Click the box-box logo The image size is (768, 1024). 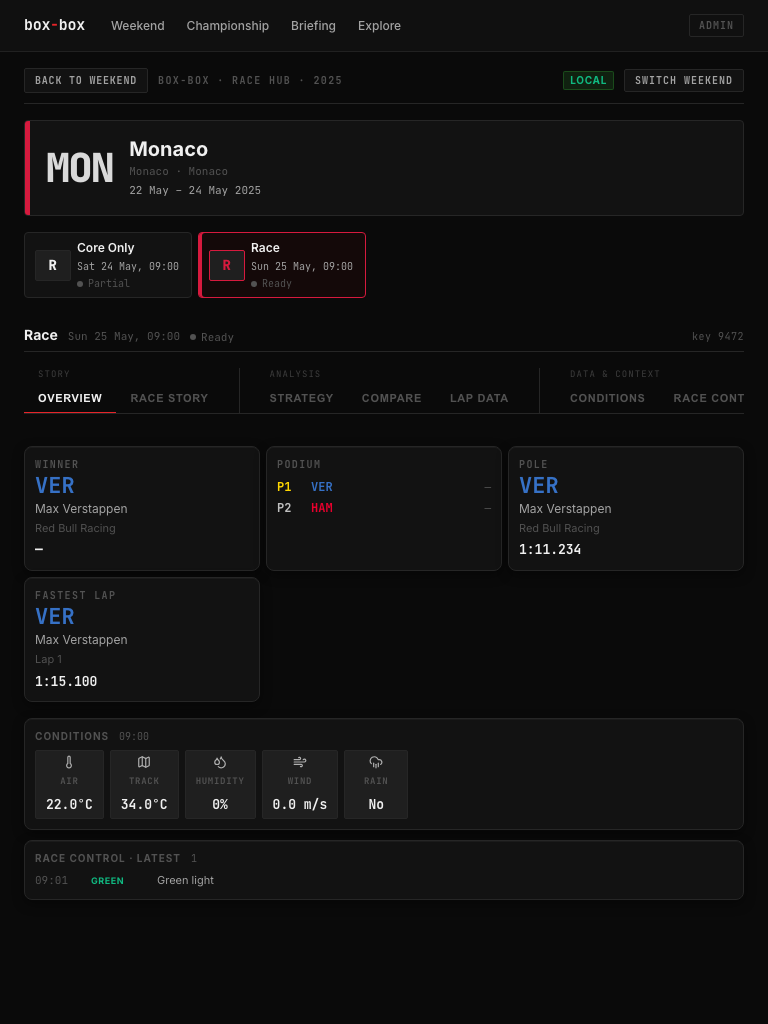[55, 25]
